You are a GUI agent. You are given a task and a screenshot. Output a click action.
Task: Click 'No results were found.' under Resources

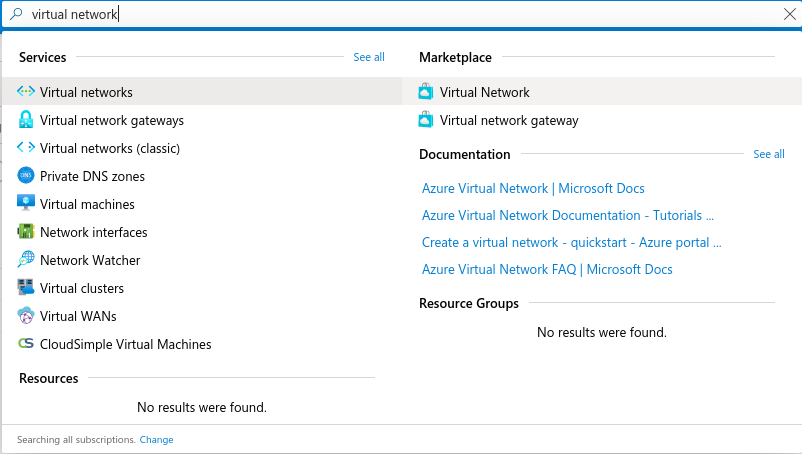(x=202, y=407)
